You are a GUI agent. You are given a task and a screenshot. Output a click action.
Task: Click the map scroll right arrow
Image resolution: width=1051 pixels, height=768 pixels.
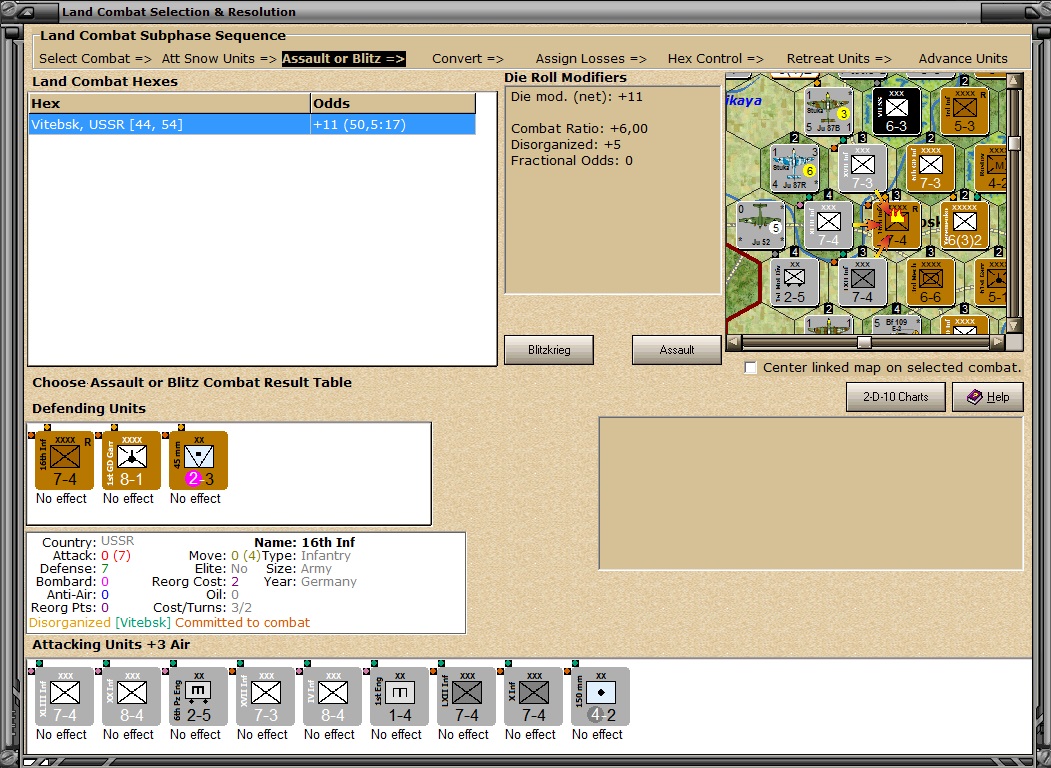(998, 342)
